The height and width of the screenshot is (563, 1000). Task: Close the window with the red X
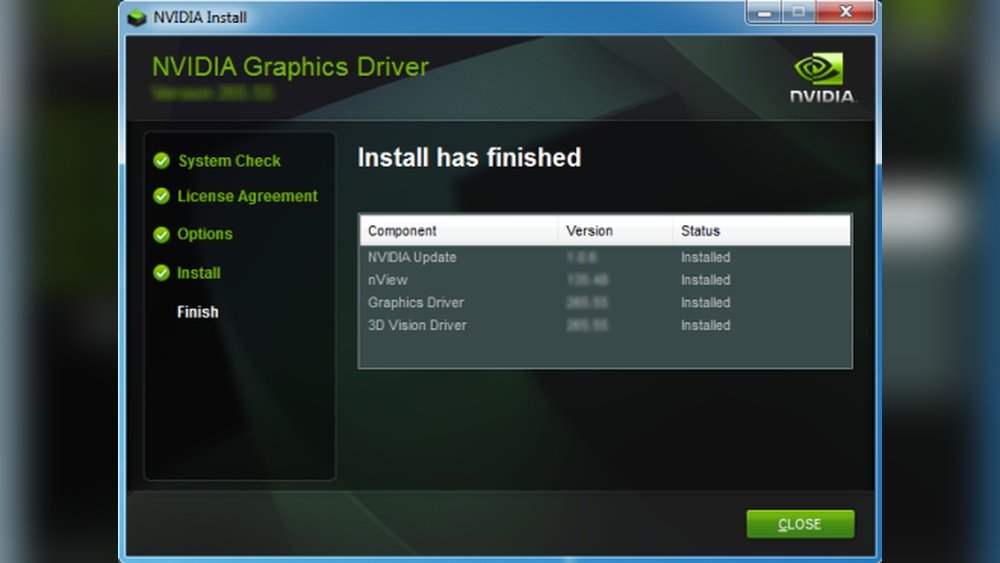845,12
